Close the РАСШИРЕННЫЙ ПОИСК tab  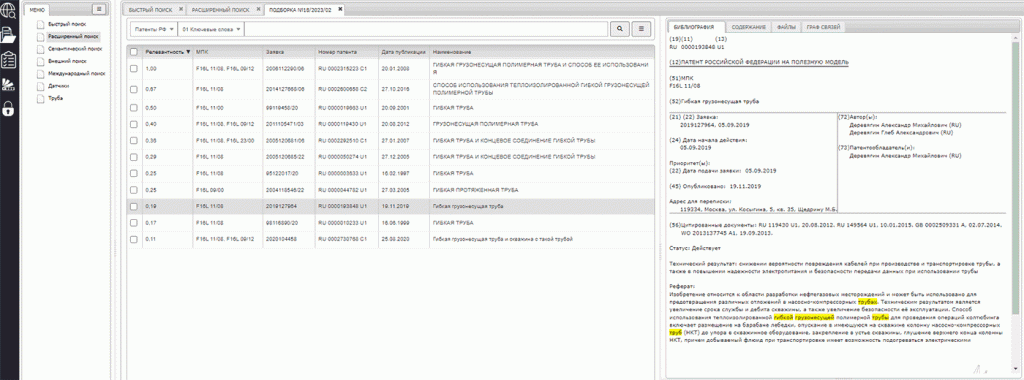coord(260,9)
